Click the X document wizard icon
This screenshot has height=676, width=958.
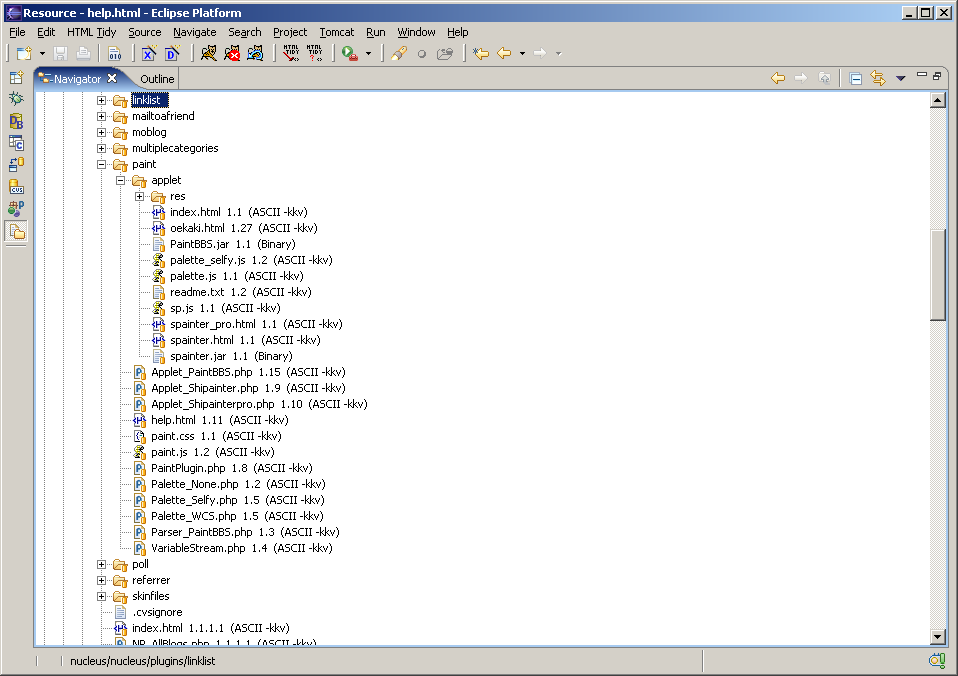pyautogui.click(x=149, y=54)
